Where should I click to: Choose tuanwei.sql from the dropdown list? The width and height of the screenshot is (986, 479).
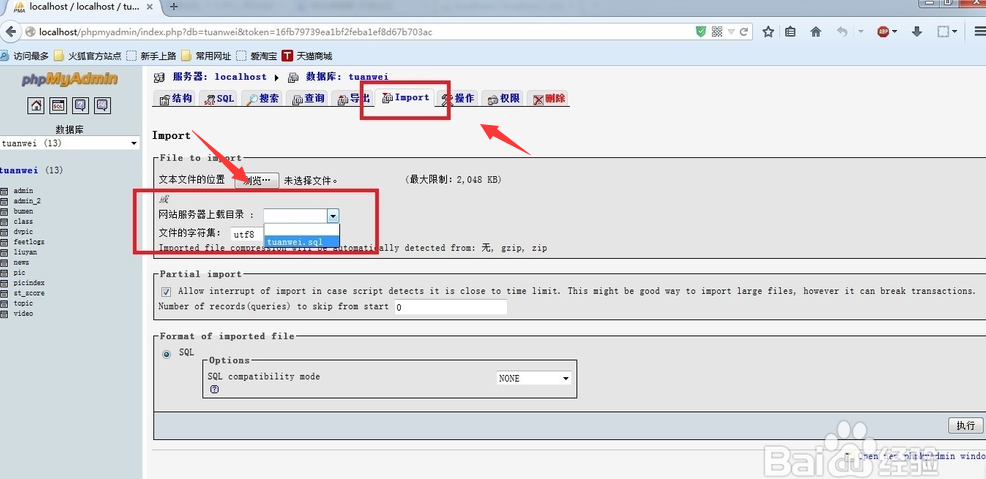click(x=296, y=241)
